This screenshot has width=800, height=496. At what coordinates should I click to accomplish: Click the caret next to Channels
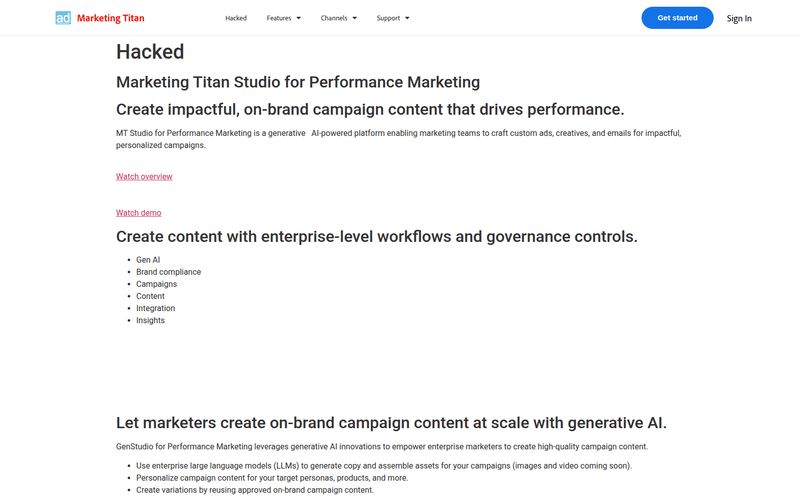coord(355,18)
